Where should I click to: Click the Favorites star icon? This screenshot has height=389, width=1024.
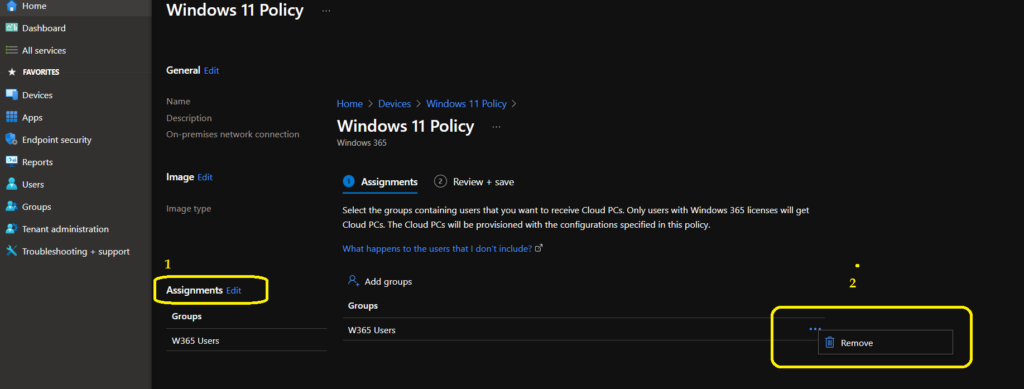(x=12, y=72)
